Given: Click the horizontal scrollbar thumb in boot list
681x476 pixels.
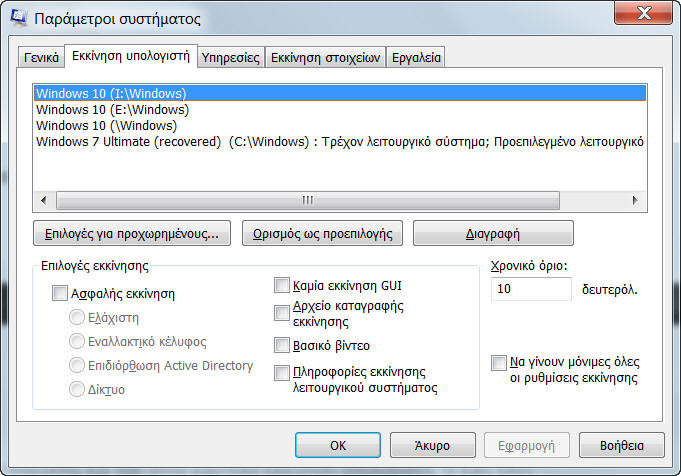Looking at the screenshot, I should (x=308, y=200).
